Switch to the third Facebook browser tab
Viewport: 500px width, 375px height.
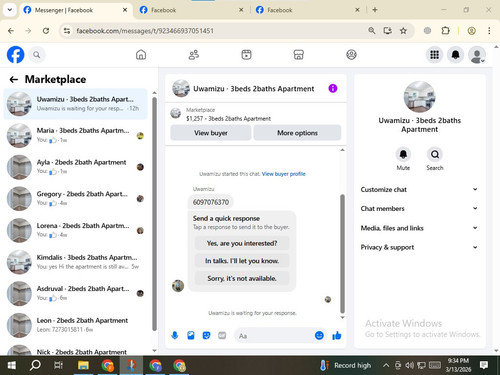point(308,10)
